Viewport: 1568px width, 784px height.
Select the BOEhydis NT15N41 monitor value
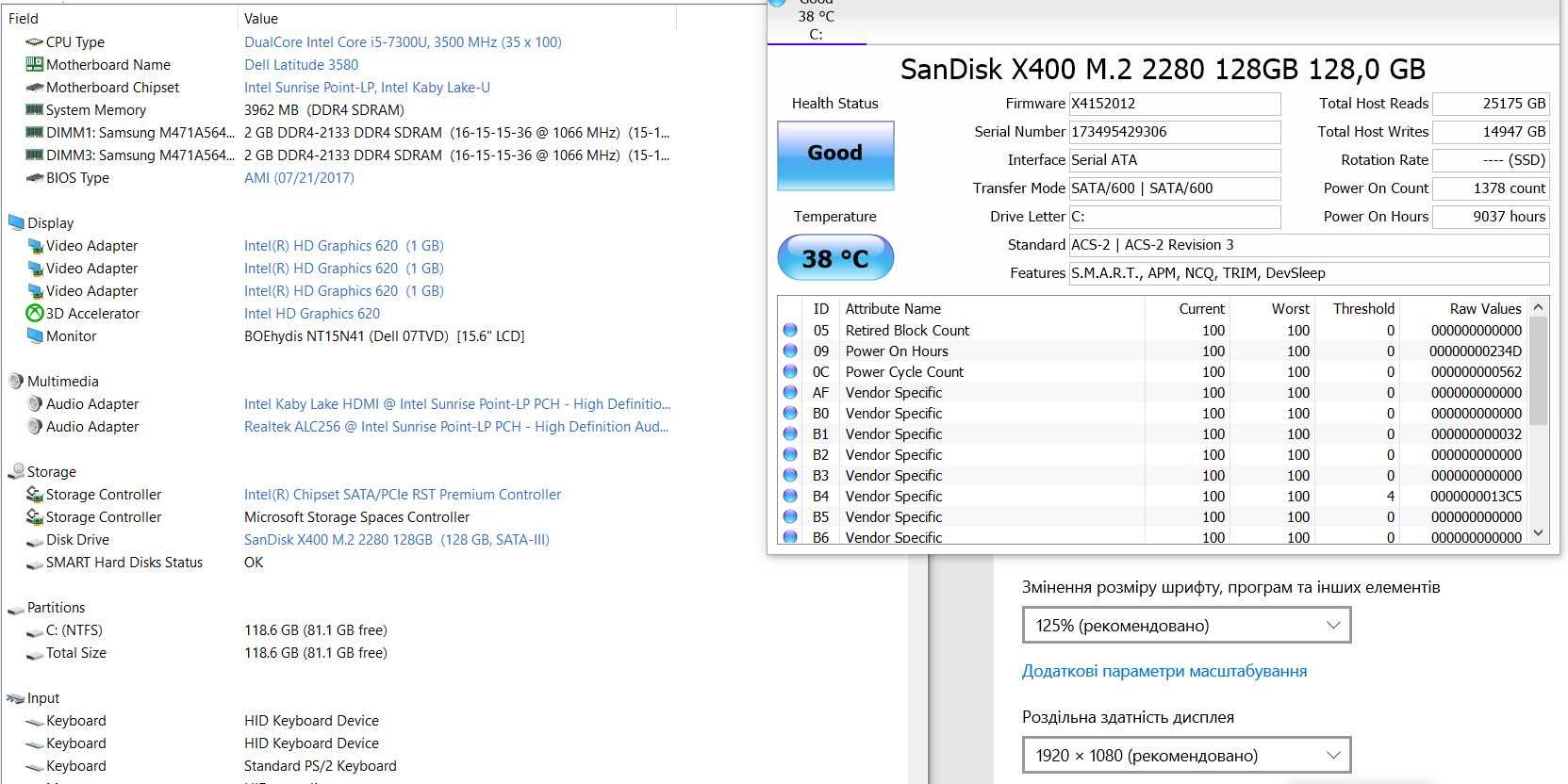tap(384, 336)
